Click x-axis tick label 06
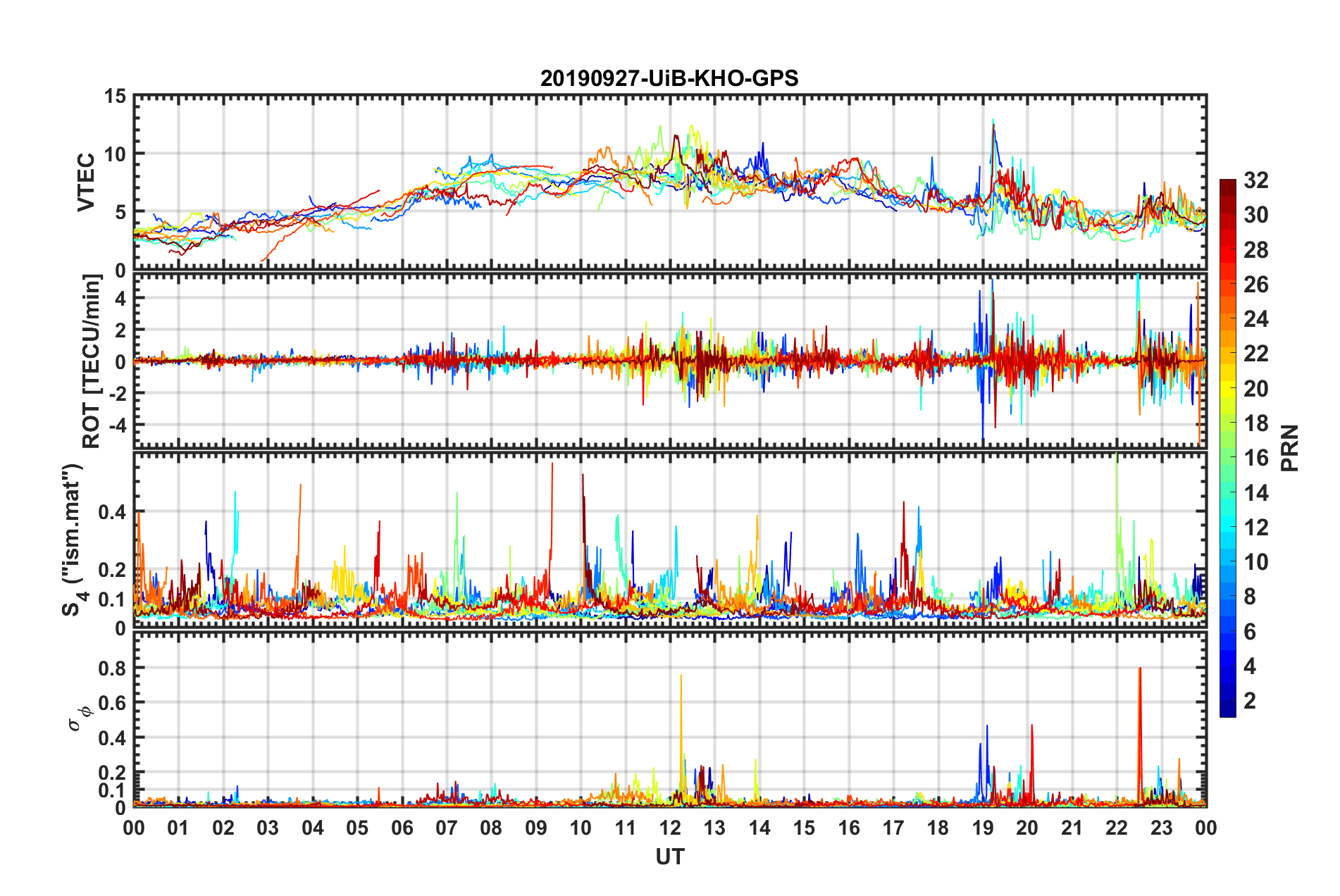Image resolution: width=1340 pixels, height=896 pixels. [x=402, y=828]
